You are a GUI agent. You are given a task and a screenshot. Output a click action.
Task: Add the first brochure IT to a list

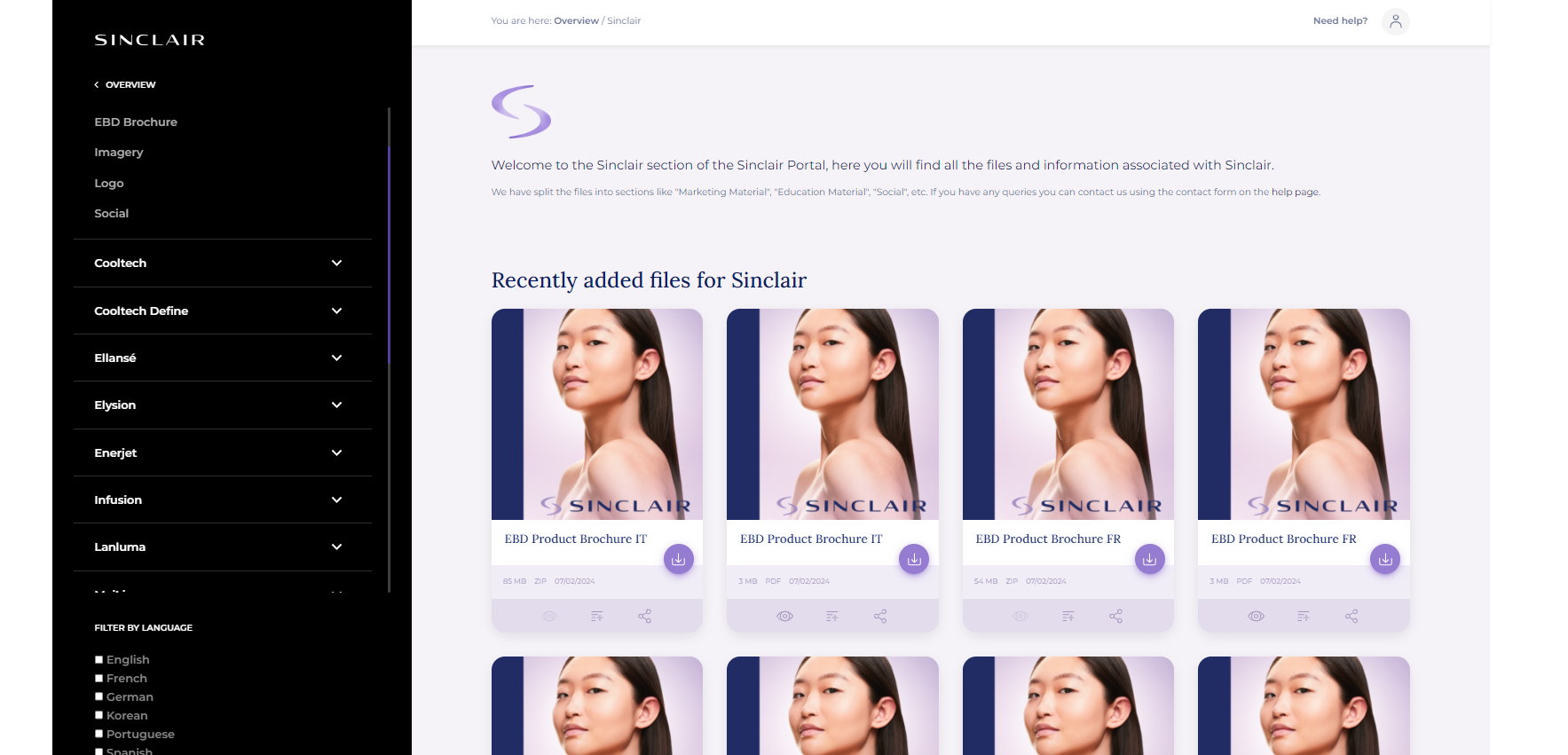(596, 616)
